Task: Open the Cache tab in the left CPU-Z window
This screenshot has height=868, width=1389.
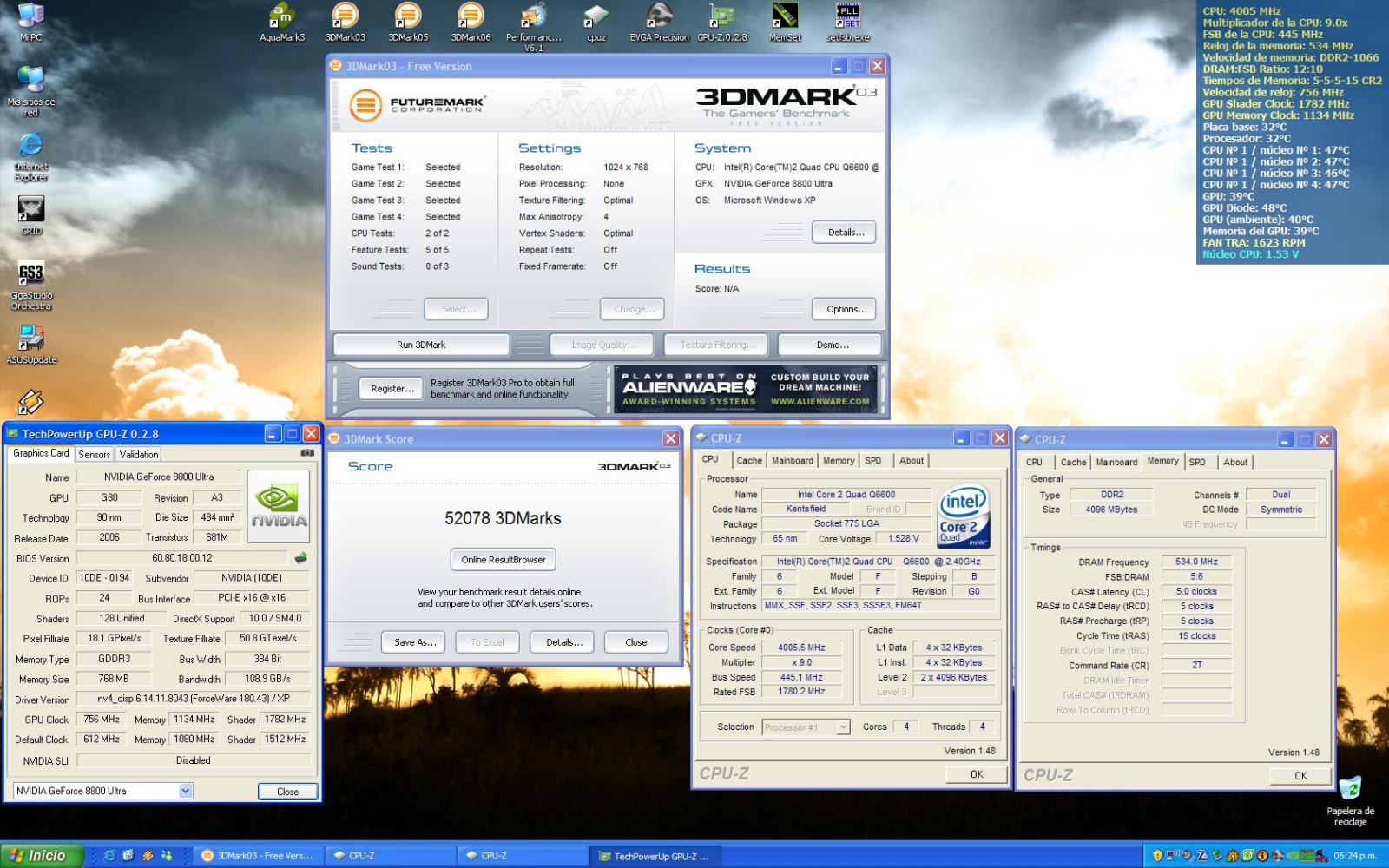Action: 749,461
